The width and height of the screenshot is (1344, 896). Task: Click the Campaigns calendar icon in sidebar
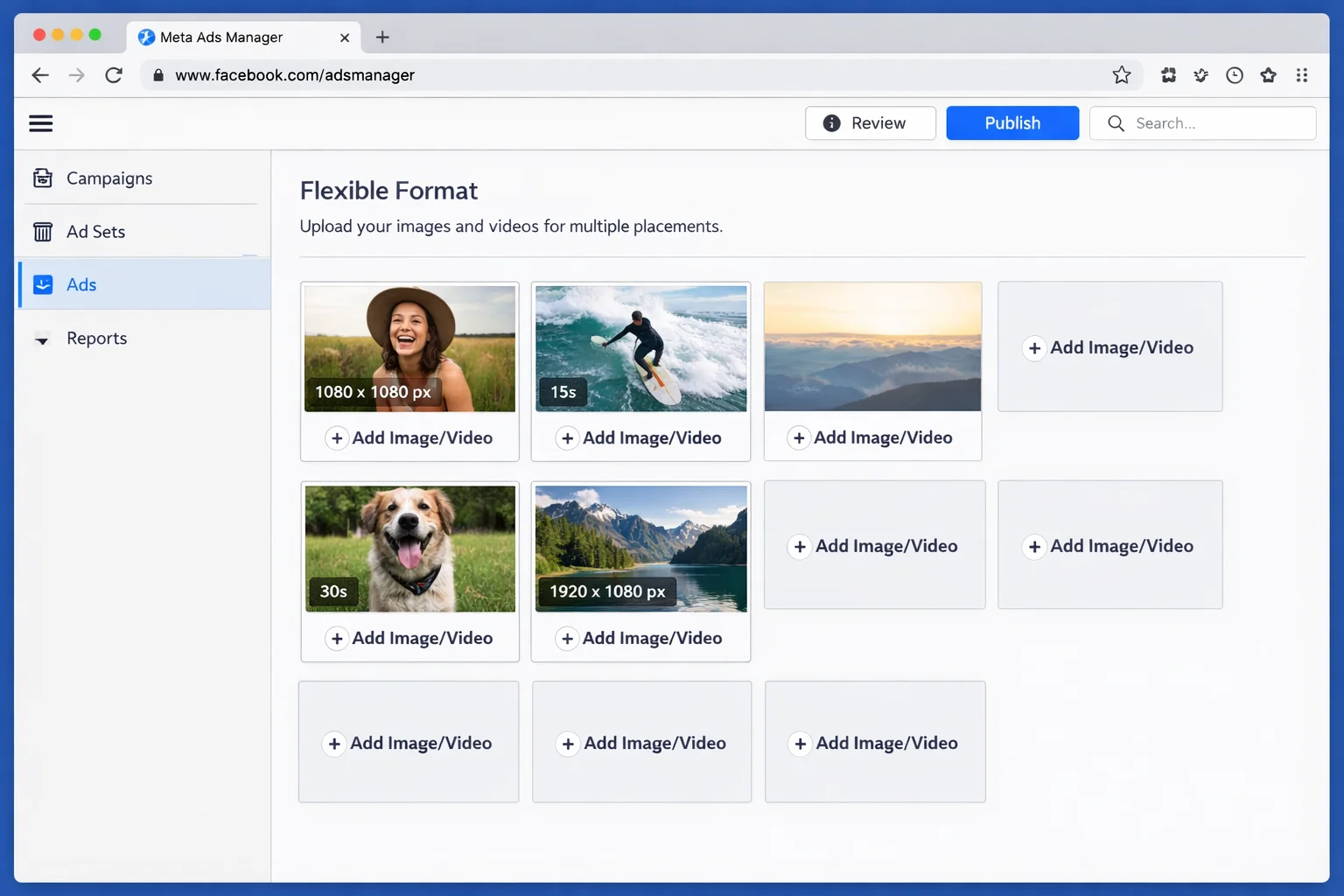[42, 178]
